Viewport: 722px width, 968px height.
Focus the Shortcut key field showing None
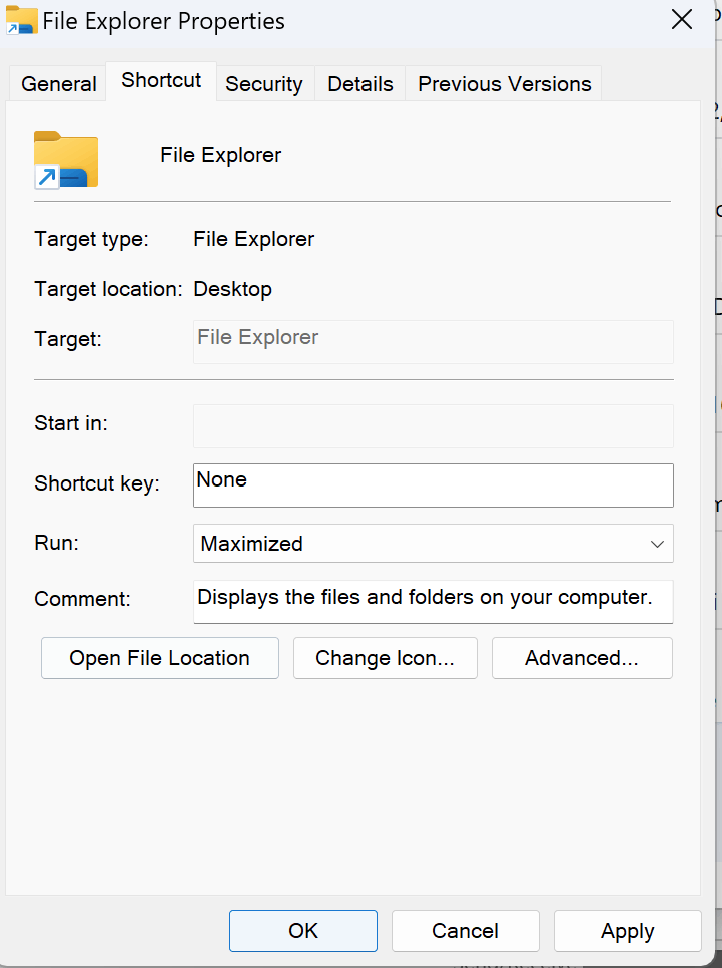point(433,485)
